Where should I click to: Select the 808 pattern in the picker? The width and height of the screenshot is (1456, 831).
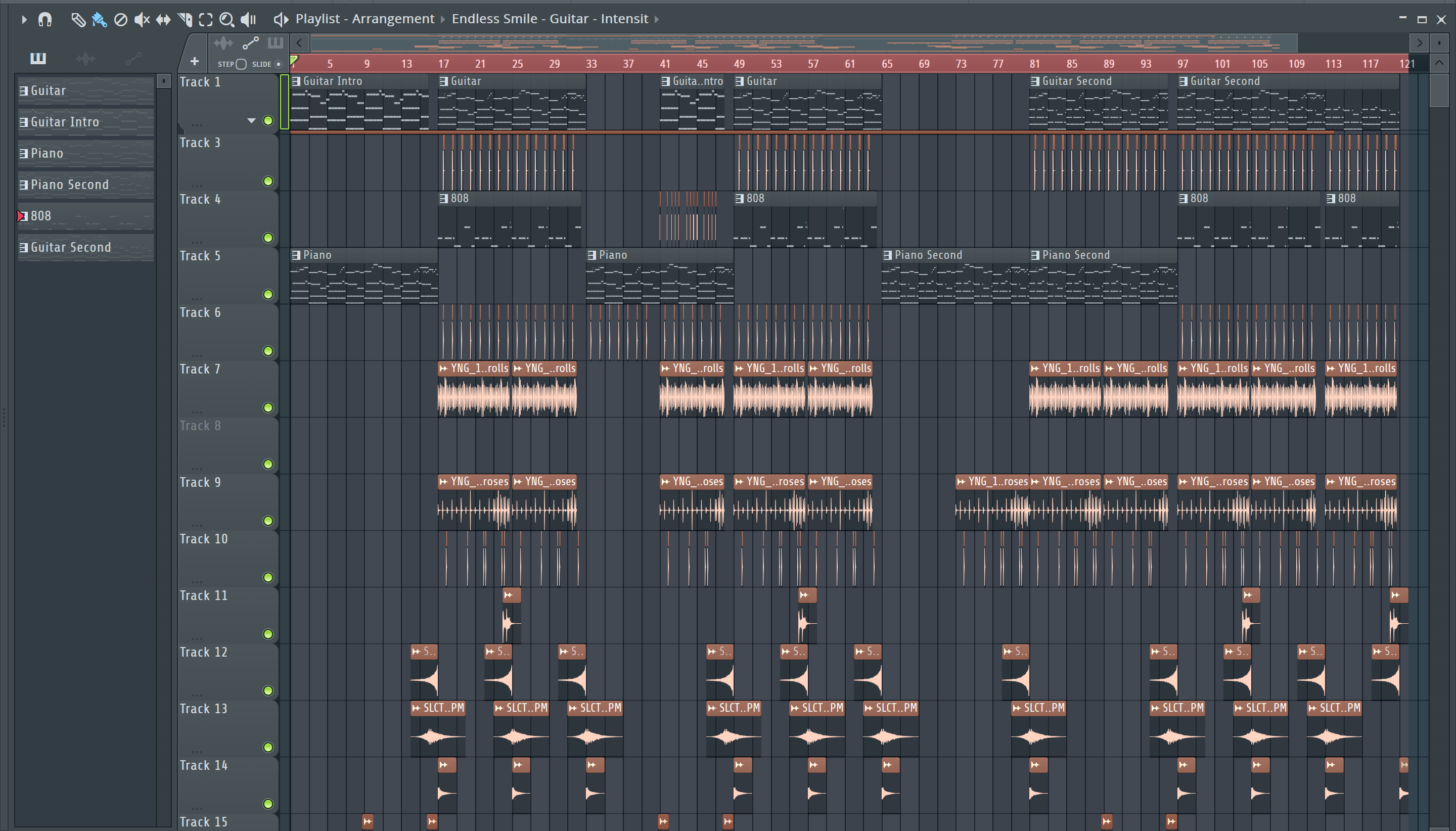[85, 216]
